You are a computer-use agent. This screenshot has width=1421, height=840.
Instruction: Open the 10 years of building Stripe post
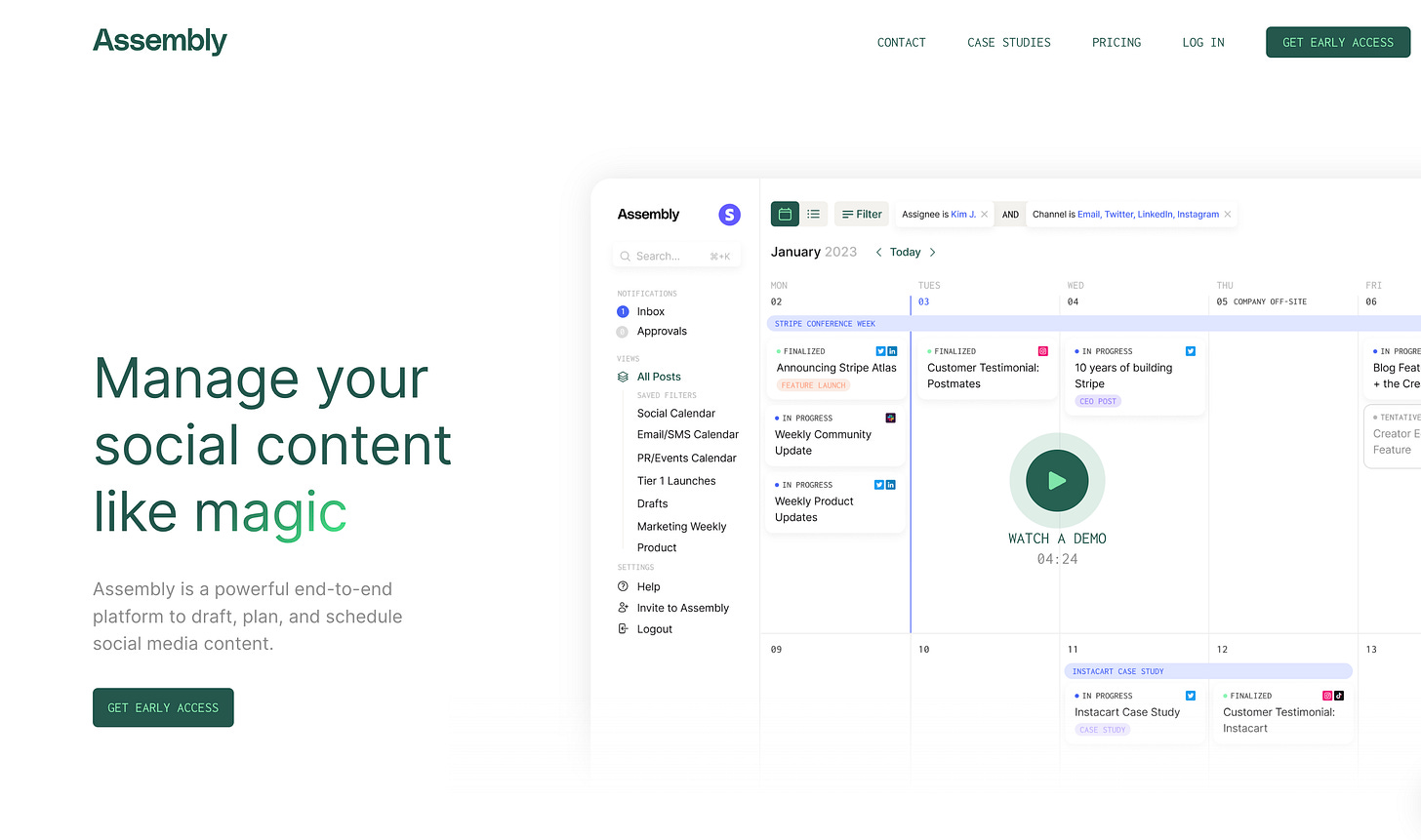(x=1135, y=377)
